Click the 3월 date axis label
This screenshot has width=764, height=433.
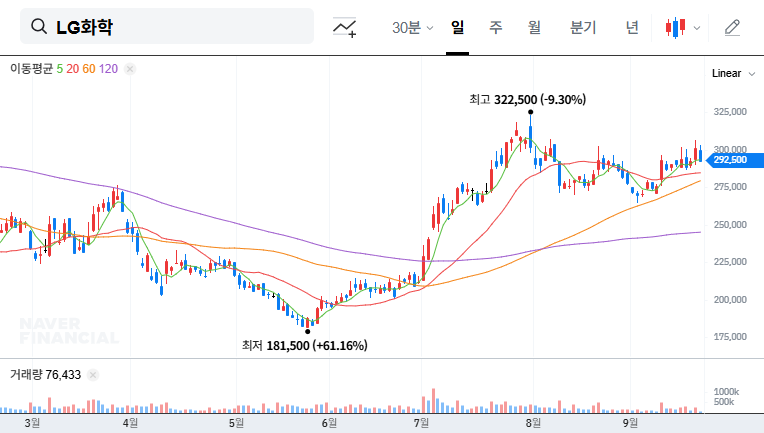pos(32,423)
